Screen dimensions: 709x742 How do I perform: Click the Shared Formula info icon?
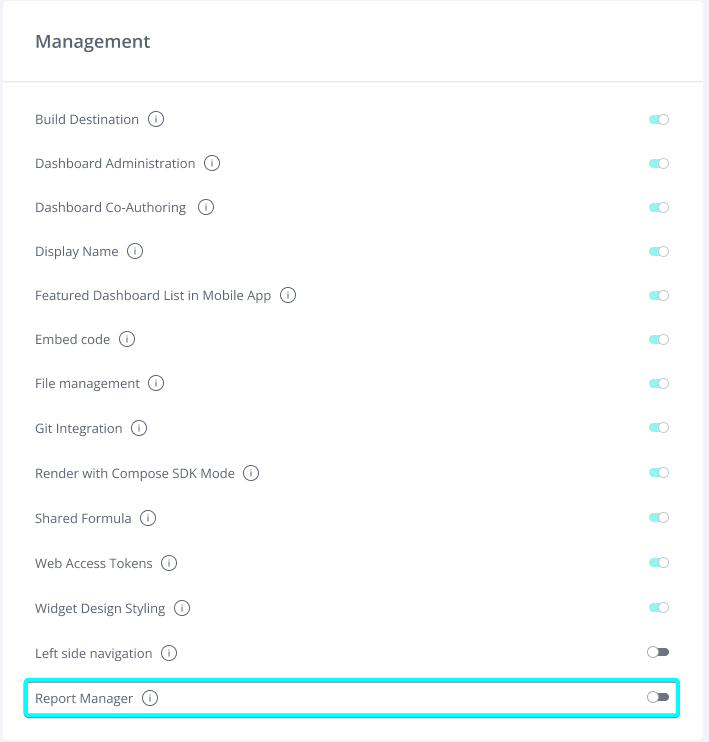pyautogui.click(x=148, y=518)
